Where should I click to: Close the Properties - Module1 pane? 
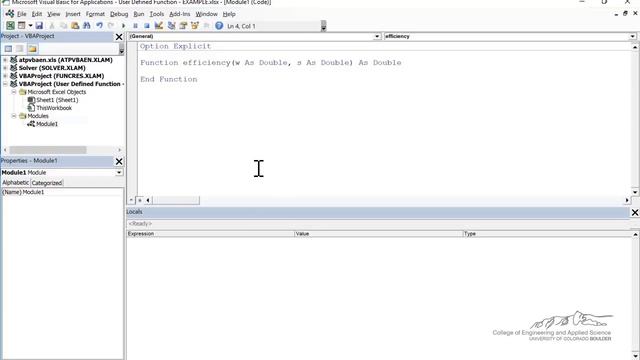pyautogui.click(x=119, y=162)
